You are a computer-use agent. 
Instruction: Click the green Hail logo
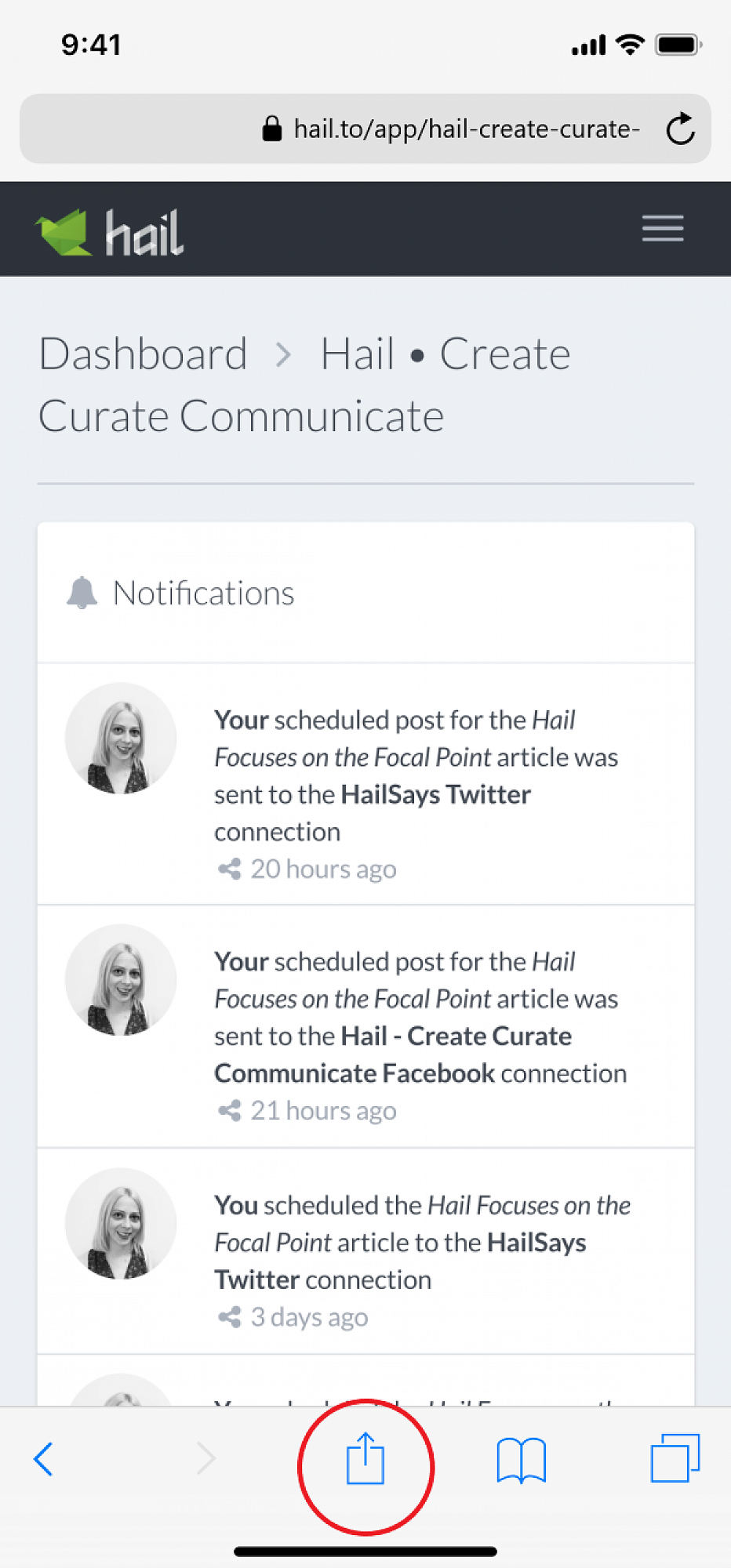pos(110,232)
